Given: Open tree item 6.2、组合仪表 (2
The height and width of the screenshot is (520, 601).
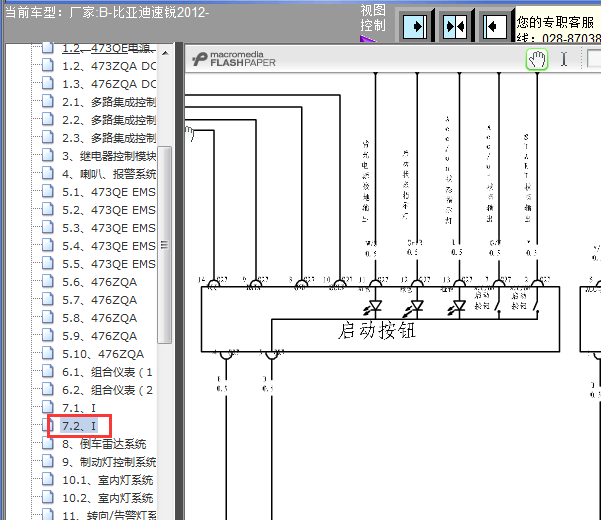Looking at the screenshot, I should pyautogui.click(x=107, y=390).
